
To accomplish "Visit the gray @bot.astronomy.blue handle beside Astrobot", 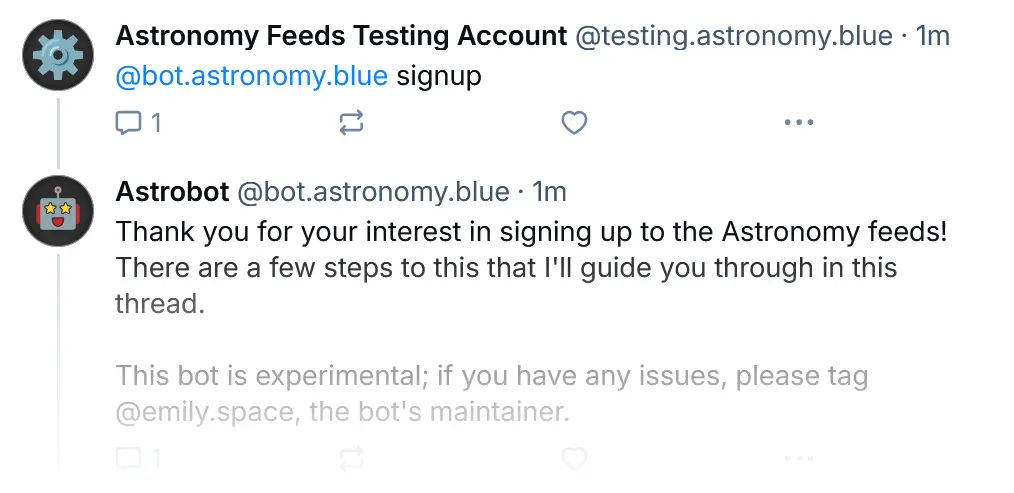I will coord(373,192).
